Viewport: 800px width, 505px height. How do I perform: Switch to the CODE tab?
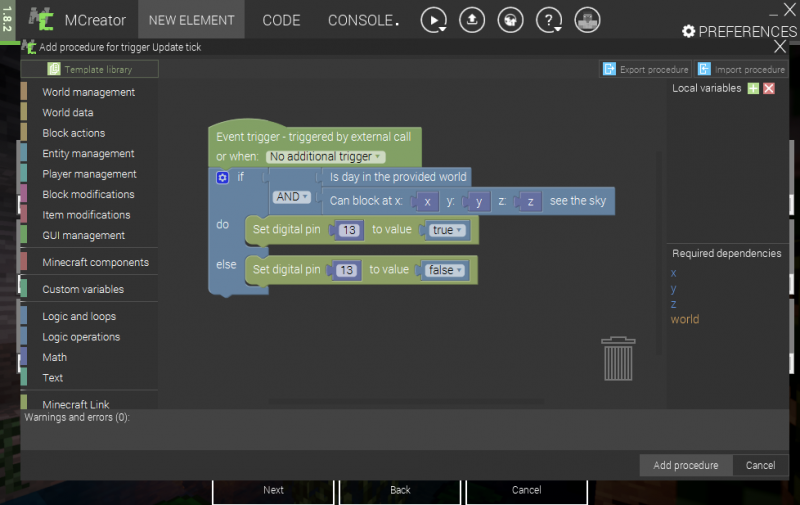[x=281, y=20]
